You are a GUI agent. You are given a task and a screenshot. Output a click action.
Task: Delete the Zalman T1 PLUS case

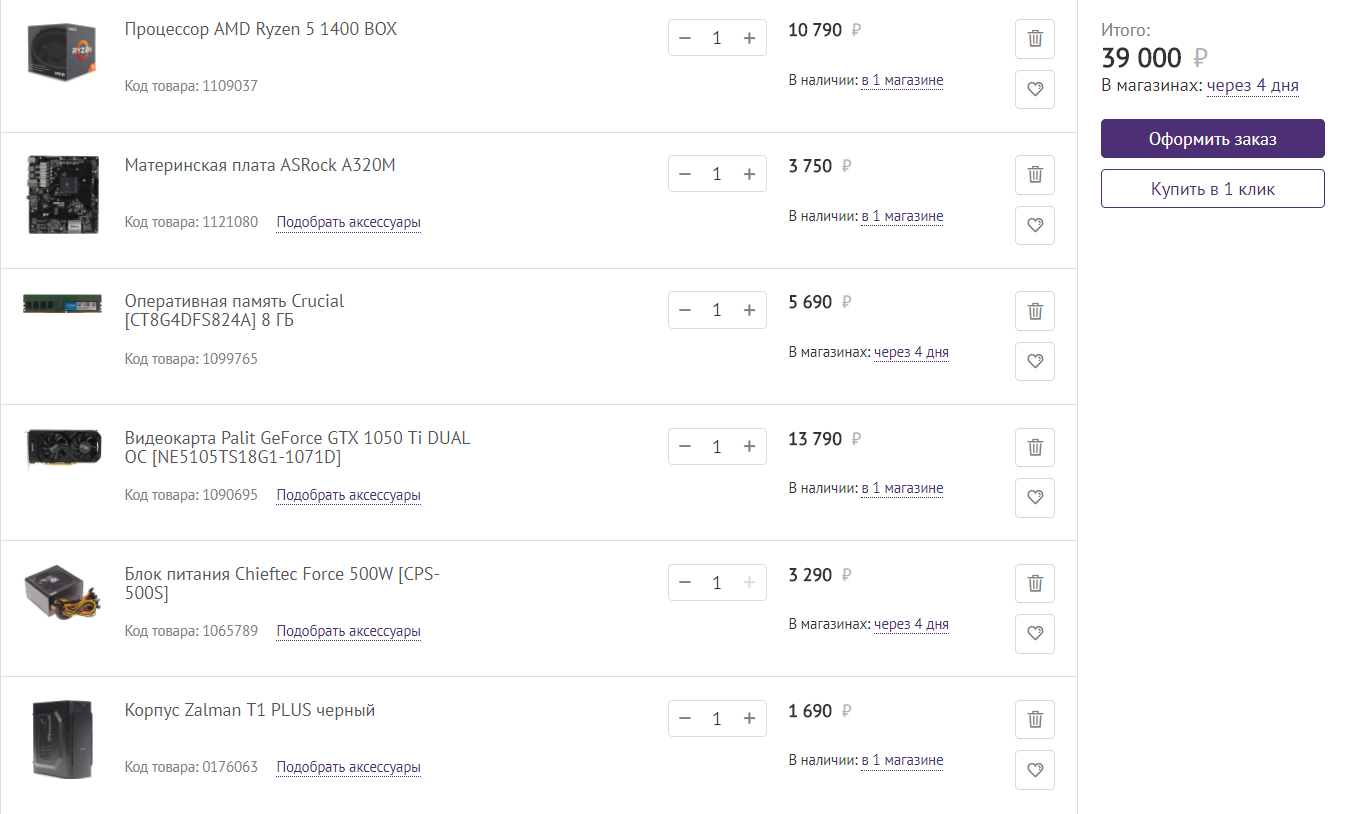(1035, 719)
